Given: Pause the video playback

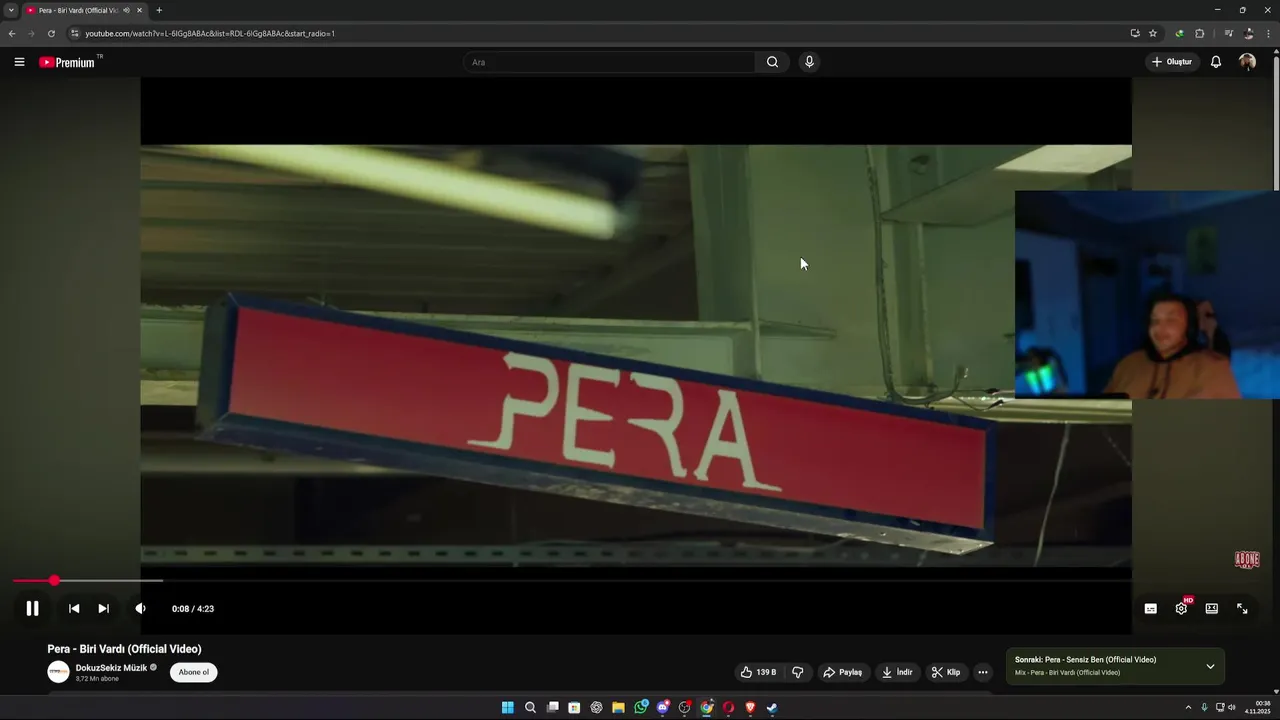Looking at the screenshot, I should tap(32, 608).
